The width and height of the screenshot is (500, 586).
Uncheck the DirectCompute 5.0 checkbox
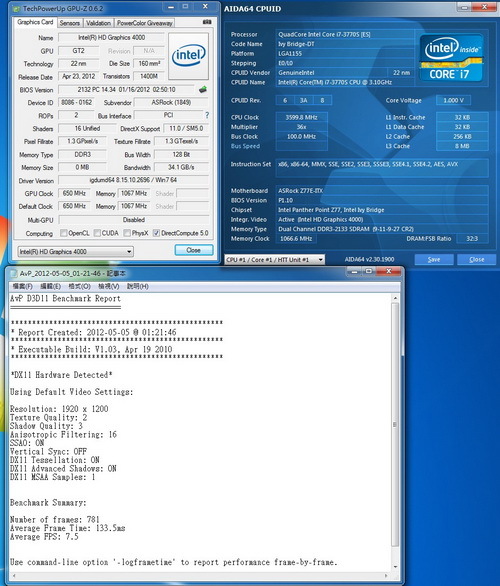point(156,233)
